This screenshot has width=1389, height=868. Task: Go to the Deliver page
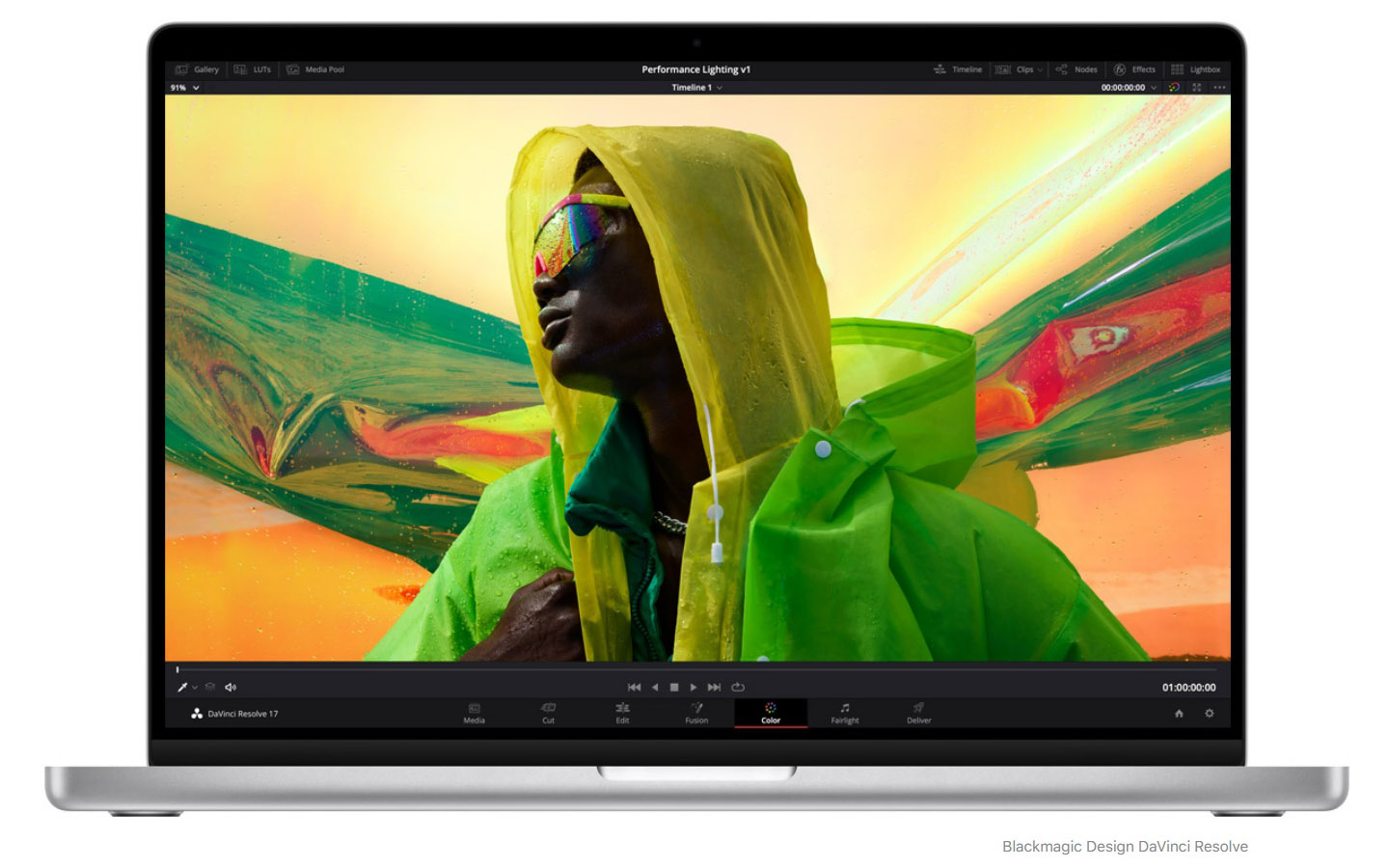coord(917,714)
